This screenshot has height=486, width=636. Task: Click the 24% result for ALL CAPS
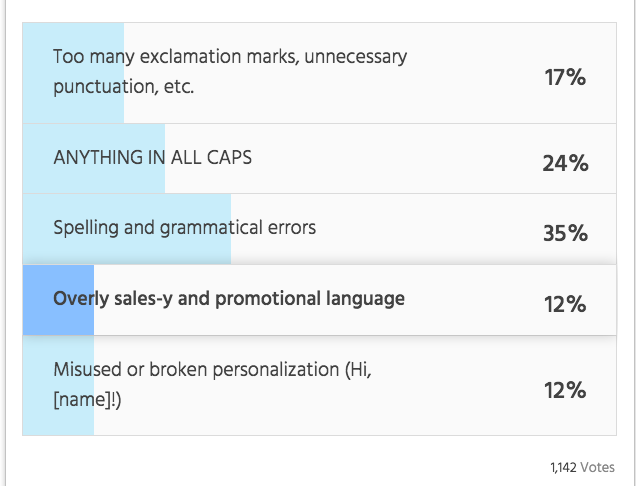pos(565,163)
